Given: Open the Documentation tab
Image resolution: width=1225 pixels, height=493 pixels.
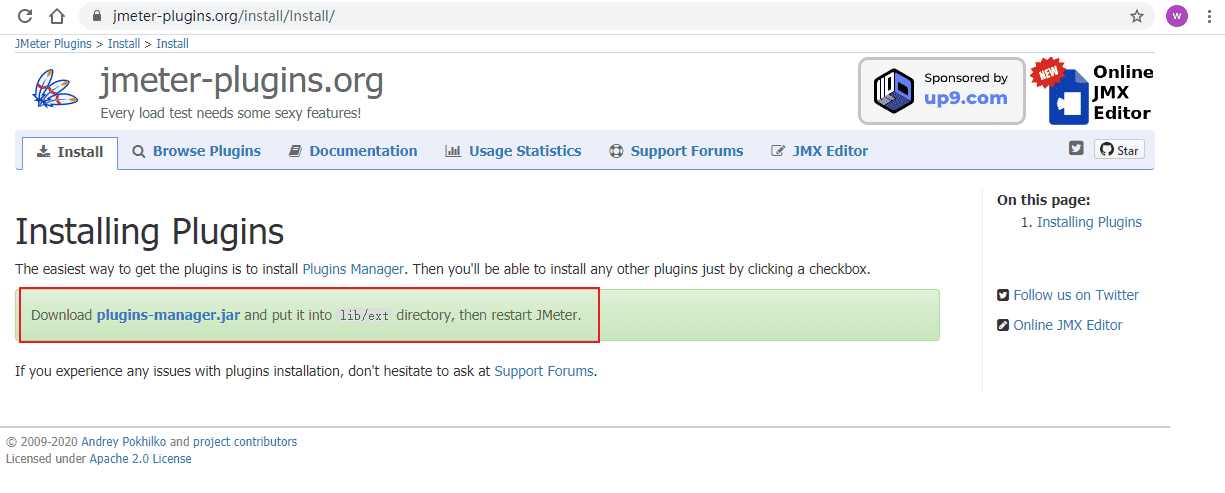Looking at the screenshot, I should click(x=353, y=151).
